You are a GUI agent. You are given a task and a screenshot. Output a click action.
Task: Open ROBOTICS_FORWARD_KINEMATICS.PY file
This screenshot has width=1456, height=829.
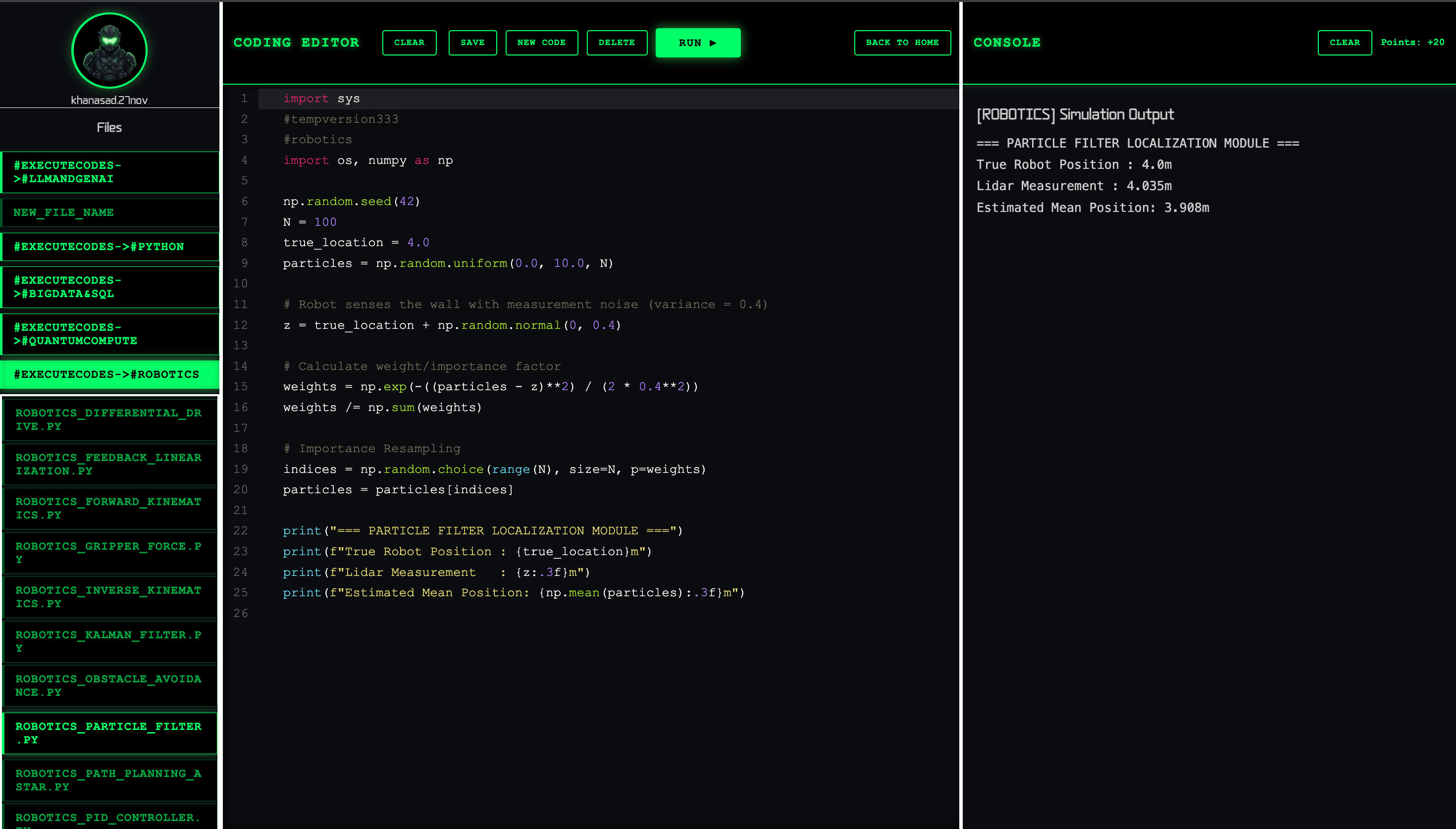click(110, 509)
